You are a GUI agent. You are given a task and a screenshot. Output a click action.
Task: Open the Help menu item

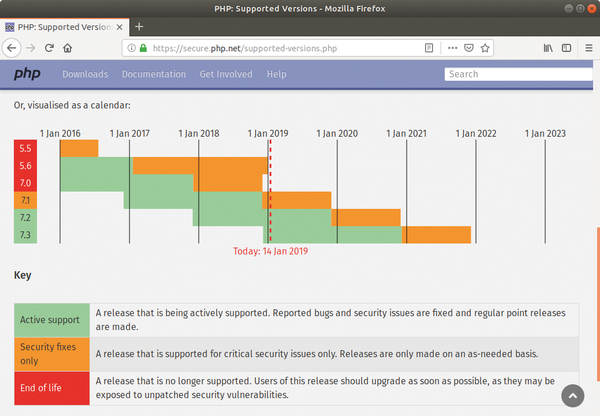pyautogui.click(x=277, y=74)
